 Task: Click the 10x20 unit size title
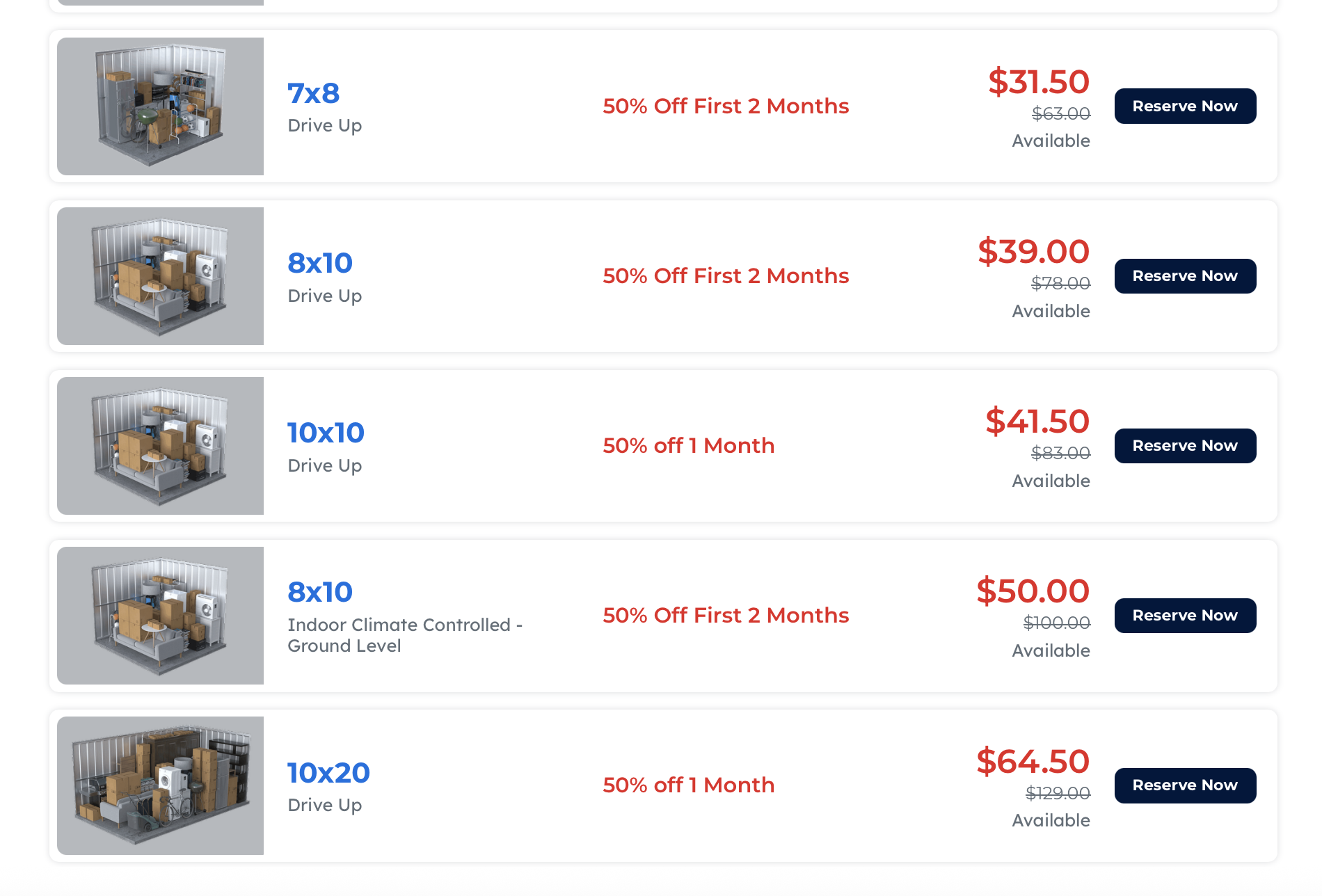pos(328,773)
